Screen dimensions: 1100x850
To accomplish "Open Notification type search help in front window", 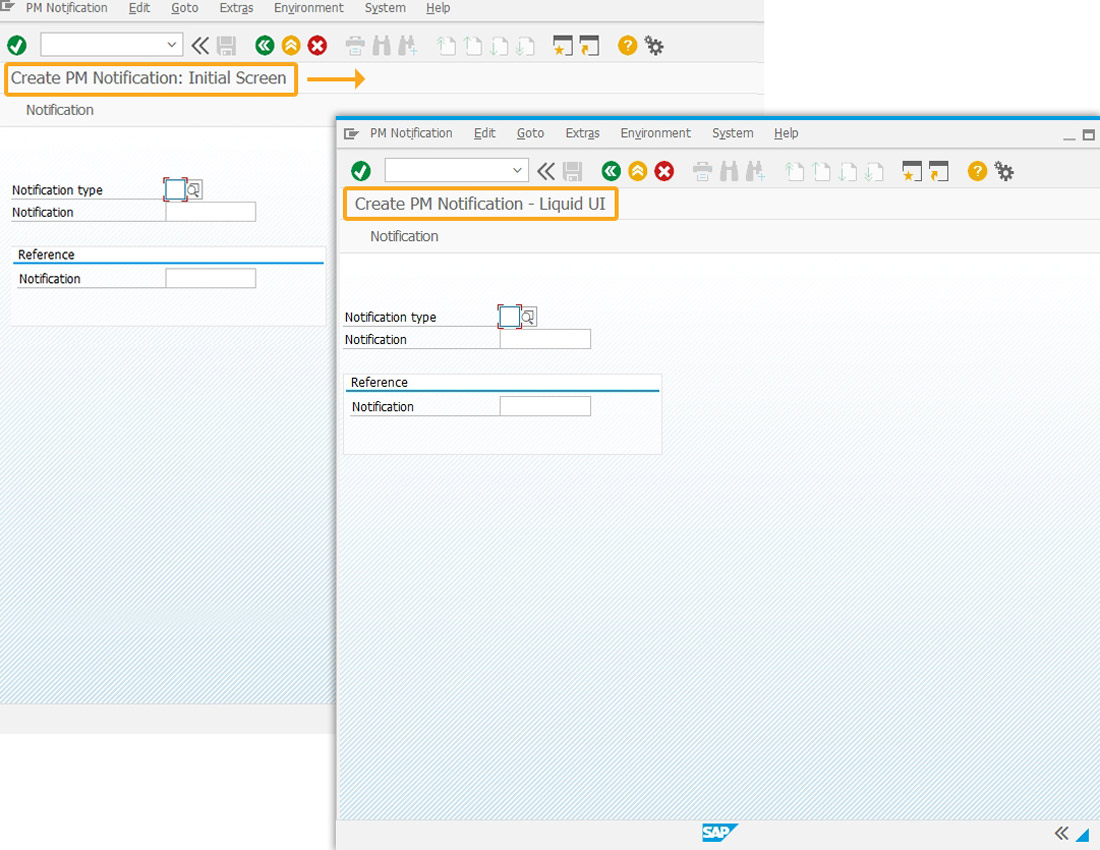I will click(529, 317).
